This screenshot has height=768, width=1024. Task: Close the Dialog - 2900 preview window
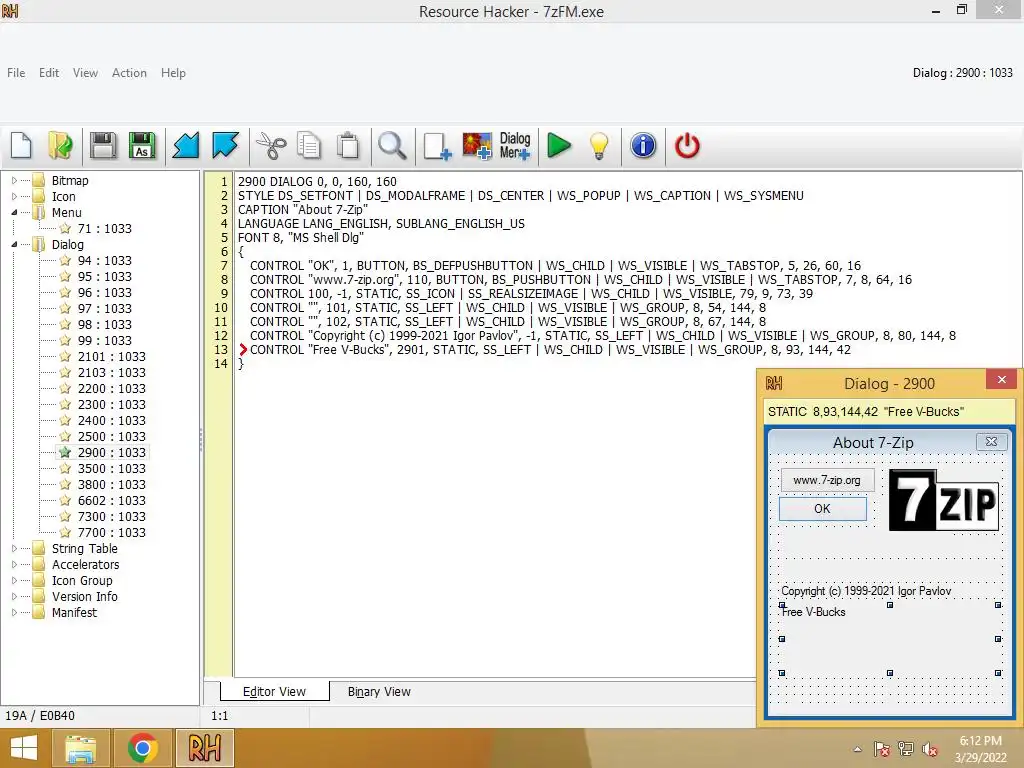point(1002,379)
